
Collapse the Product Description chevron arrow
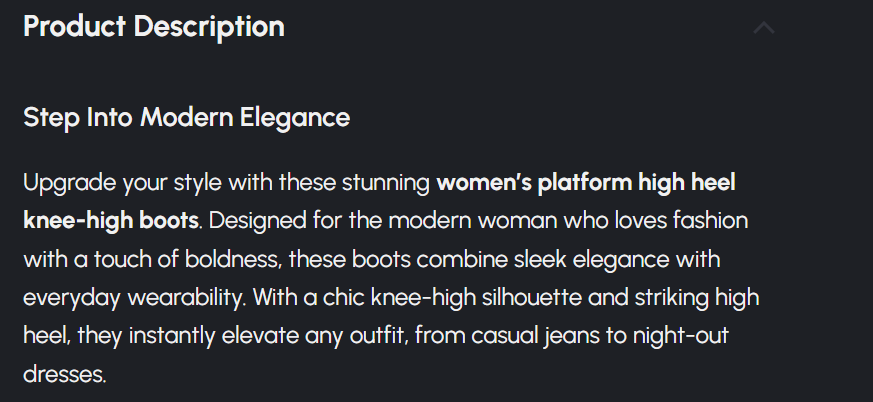[764, 28]
